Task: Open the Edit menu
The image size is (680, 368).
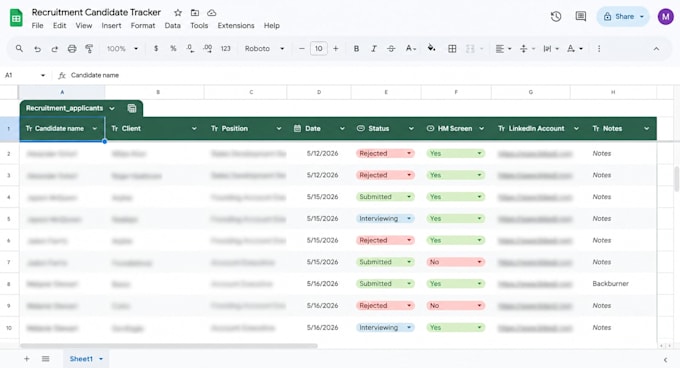Action: pyautogui.click(x=59, y=26)
